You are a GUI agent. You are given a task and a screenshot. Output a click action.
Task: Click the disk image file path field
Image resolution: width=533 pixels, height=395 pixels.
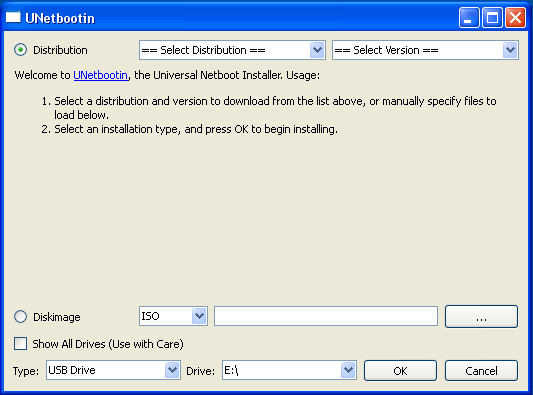[x=326, y=316]
